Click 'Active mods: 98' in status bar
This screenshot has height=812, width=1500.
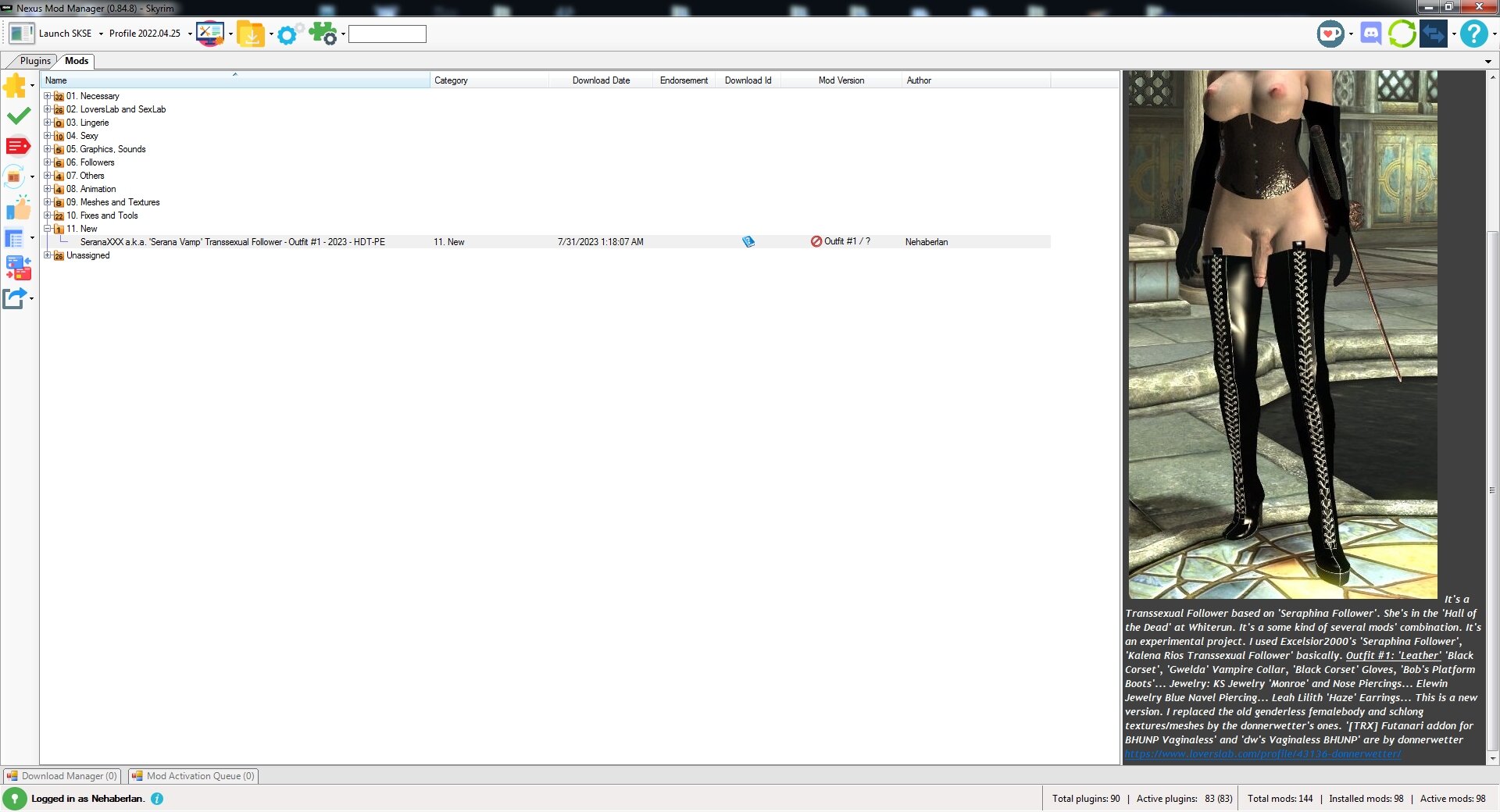[x=1453, y=799]
